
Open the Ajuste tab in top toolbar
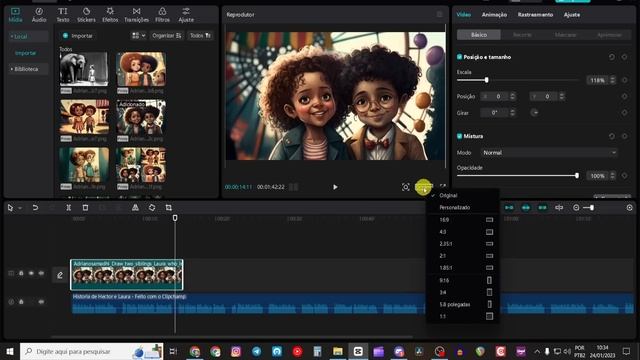click(186, 15)
